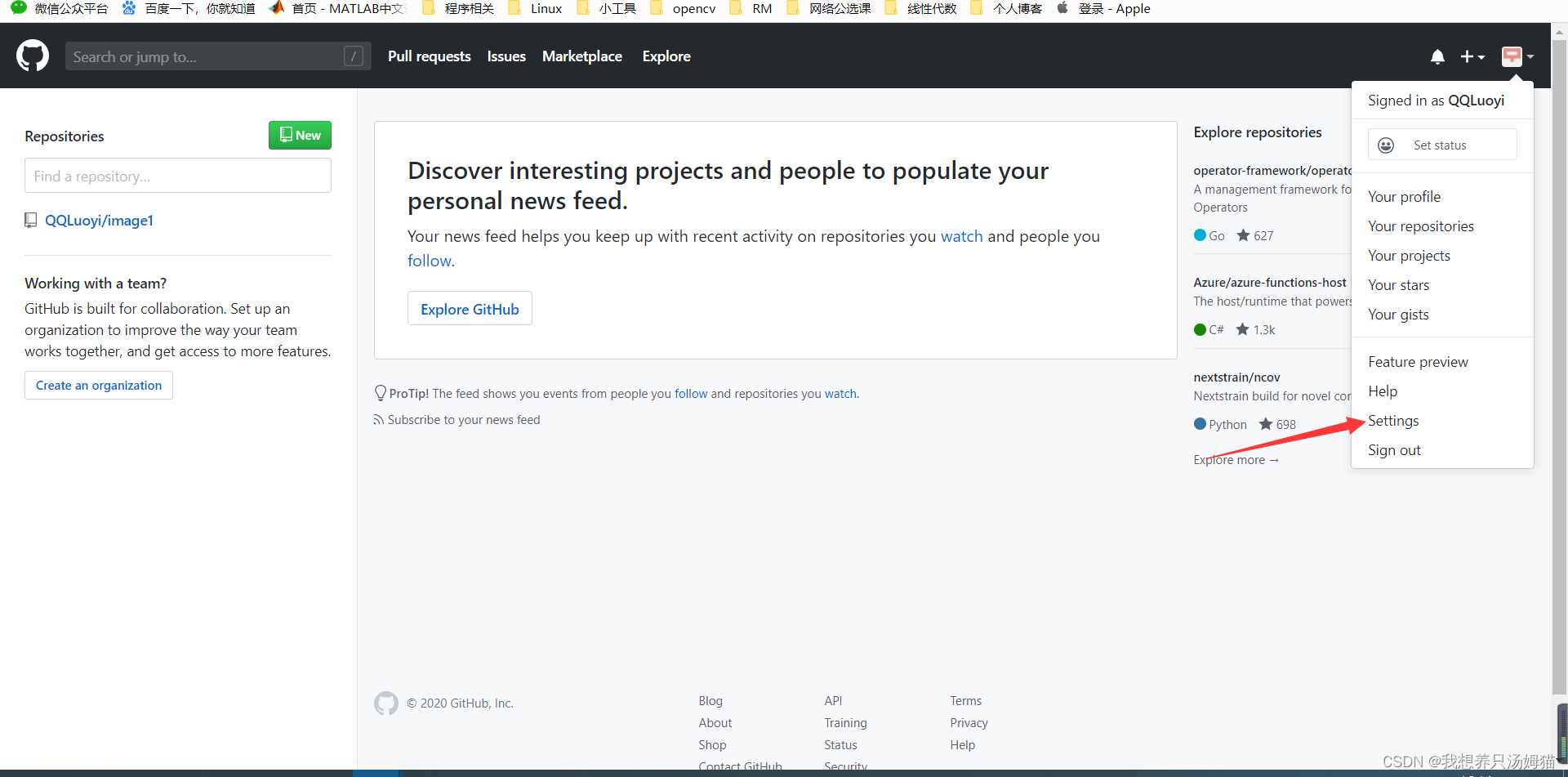Open nextstrain/ncov repository
This screenshot has width=1568, height=777.
click(x=1236, y=377)
